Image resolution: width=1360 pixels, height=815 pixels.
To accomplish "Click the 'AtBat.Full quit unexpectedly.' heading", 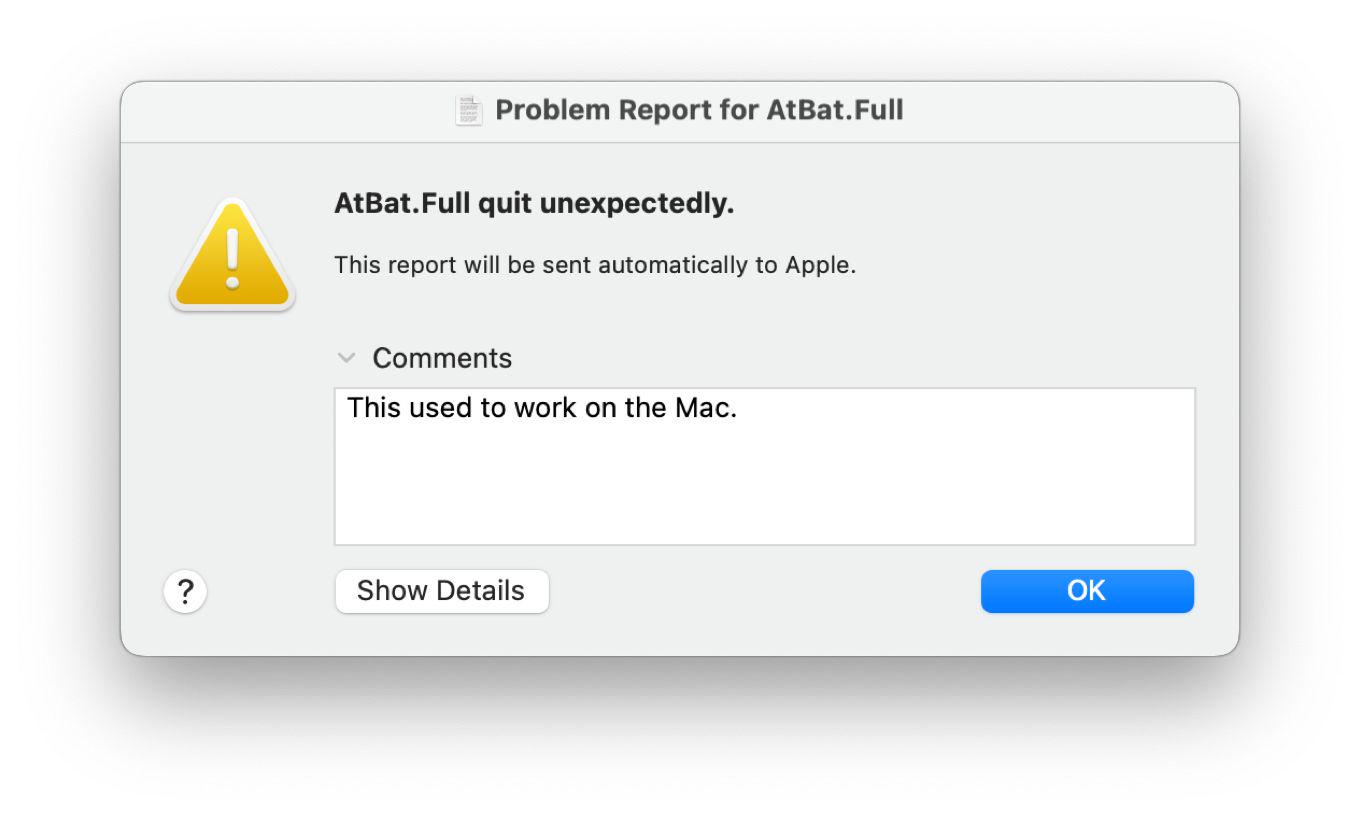I will [x=534, y=204].
